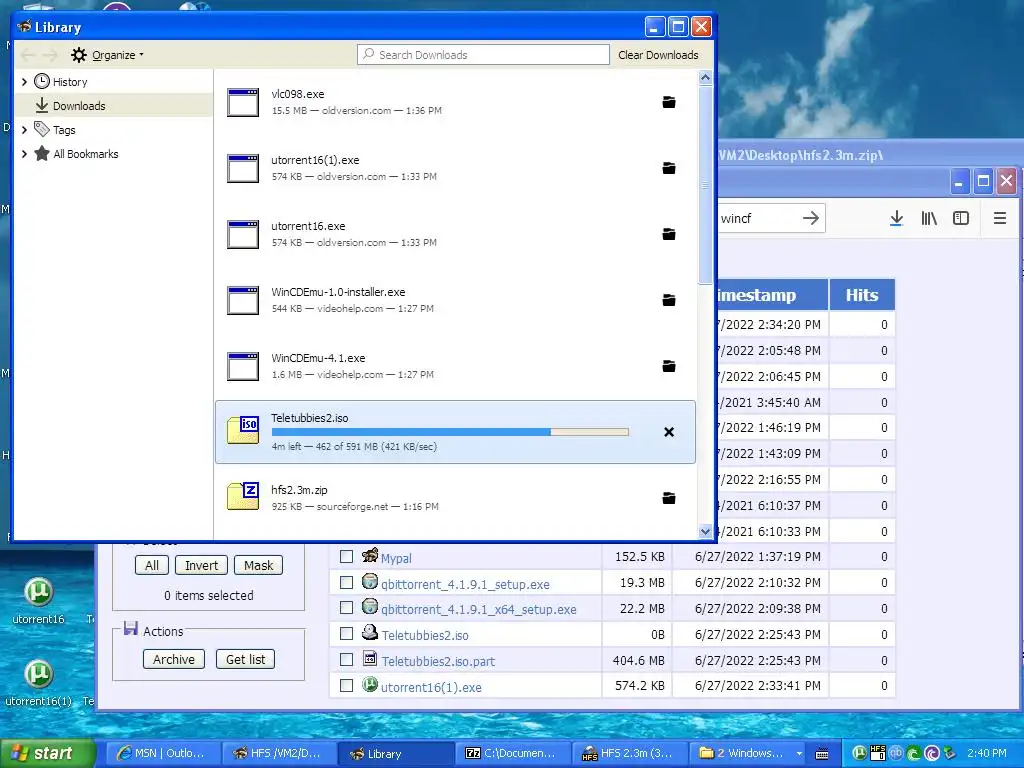1024x768 pixels.
Task: Switch to HFS /VM2/D... taskbar item
Action: 280,753
